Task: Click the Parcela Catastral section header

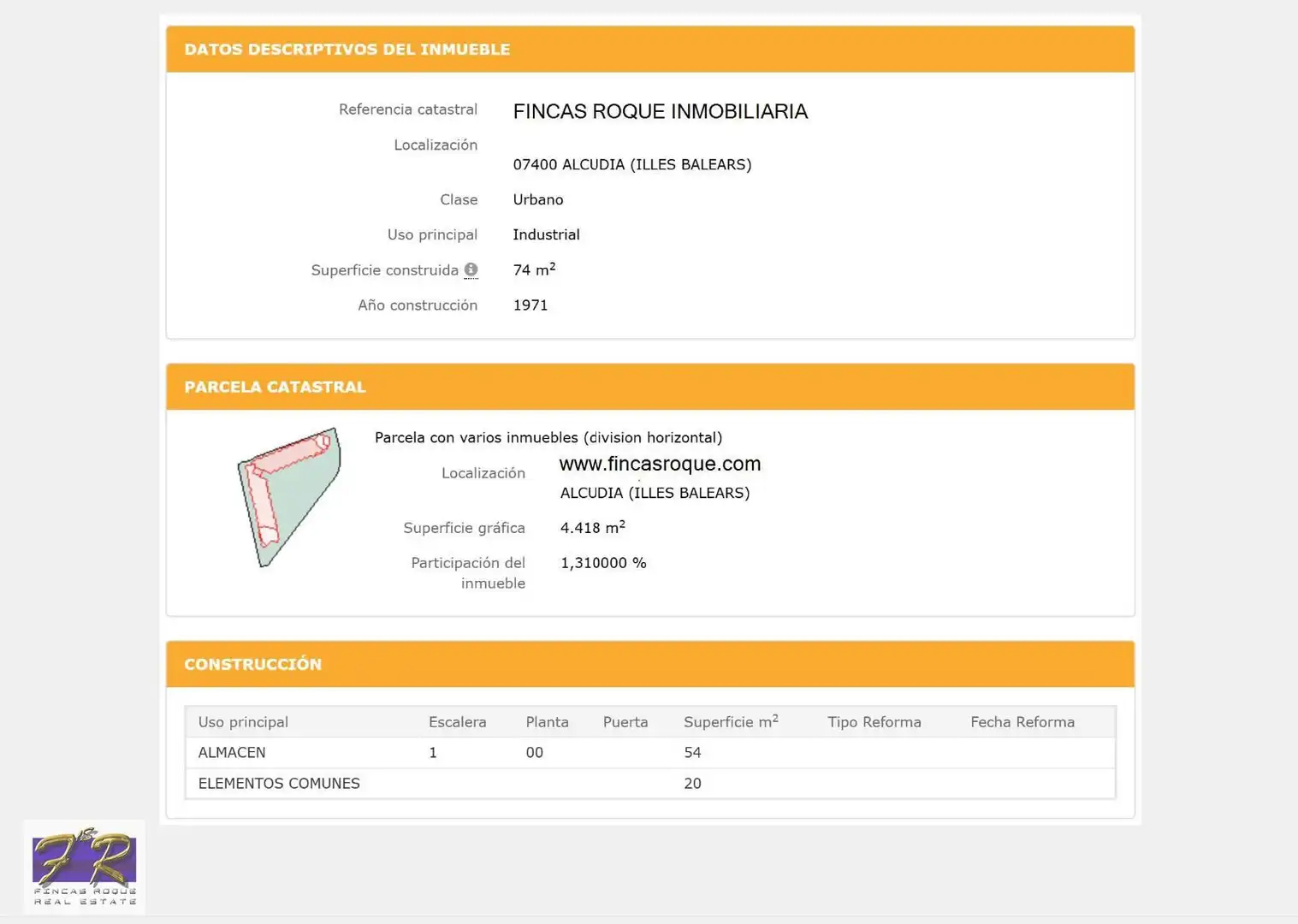Action: (650, 387)
